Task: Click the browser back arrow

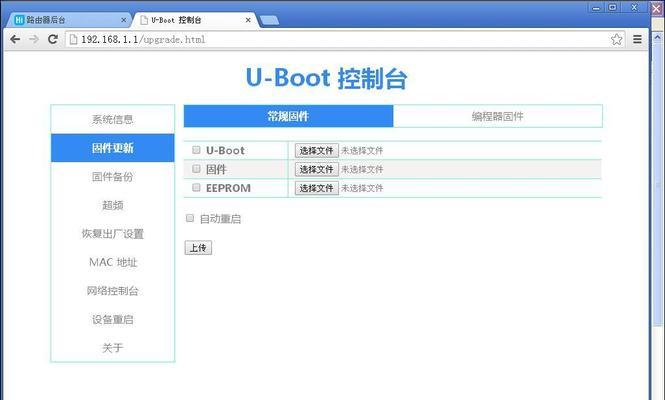Action: pyautogui.click(x=15, y=39)
